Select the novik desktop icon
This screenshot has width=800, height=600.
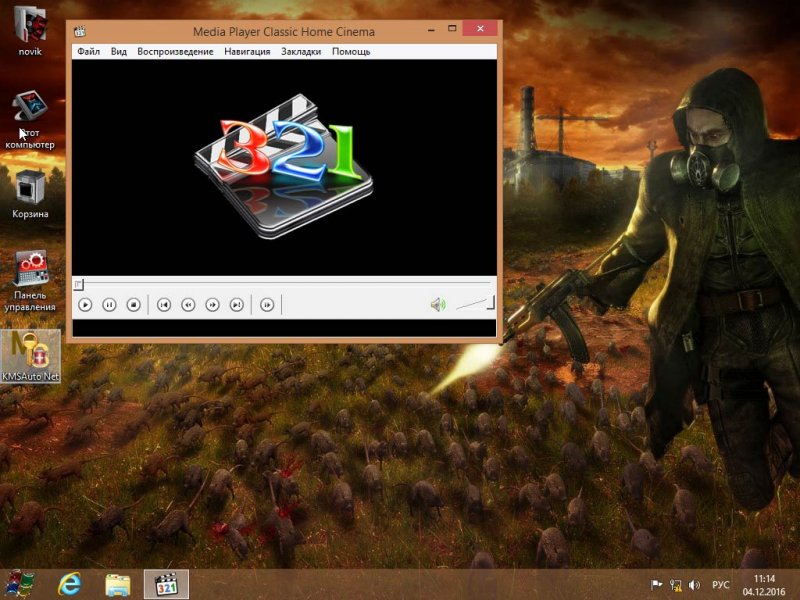(x=30, y=31)
